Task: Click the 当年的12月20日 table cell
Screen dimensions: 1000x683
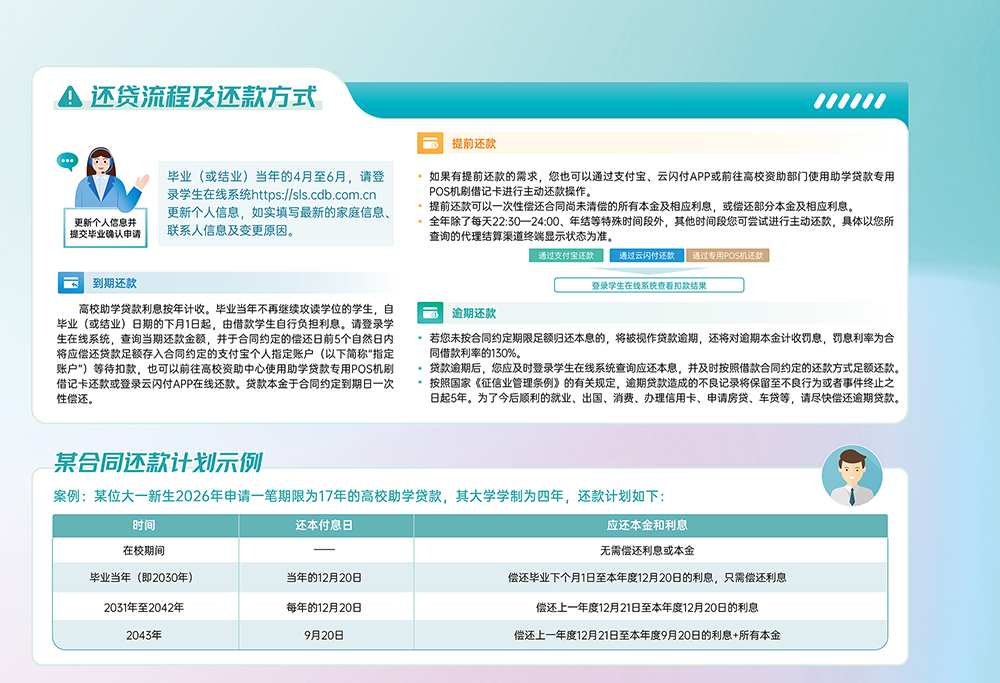Action: (x=324, y=578)
